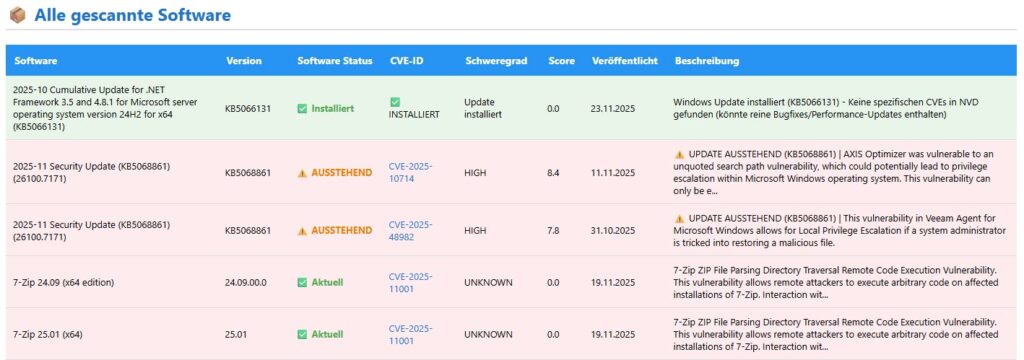
Task: Click the Veröffentlicht column header
Action: pos(625,61)
